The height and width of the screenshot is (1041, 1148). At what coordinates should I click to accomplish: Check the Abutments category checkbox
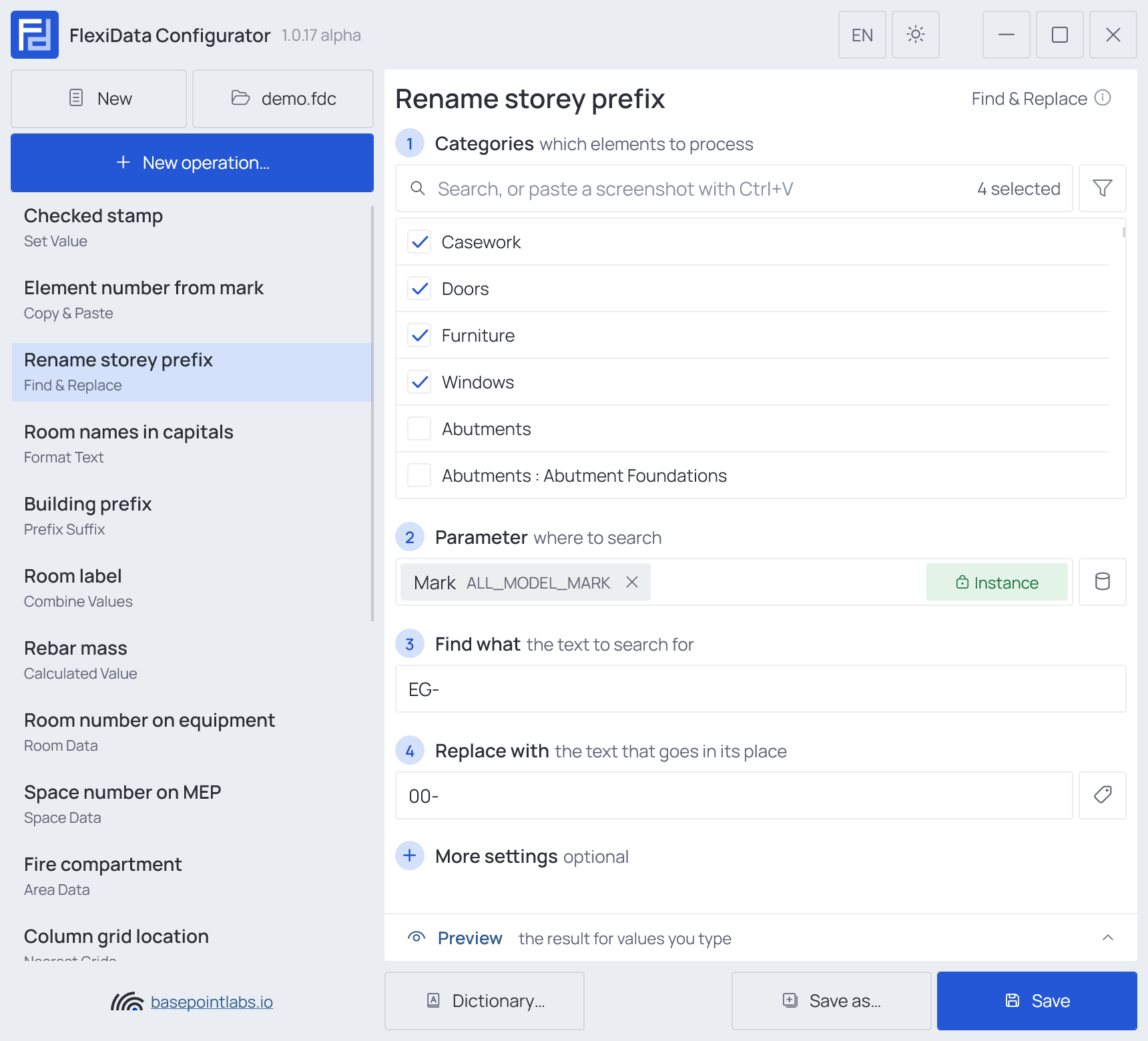point(419,428)
